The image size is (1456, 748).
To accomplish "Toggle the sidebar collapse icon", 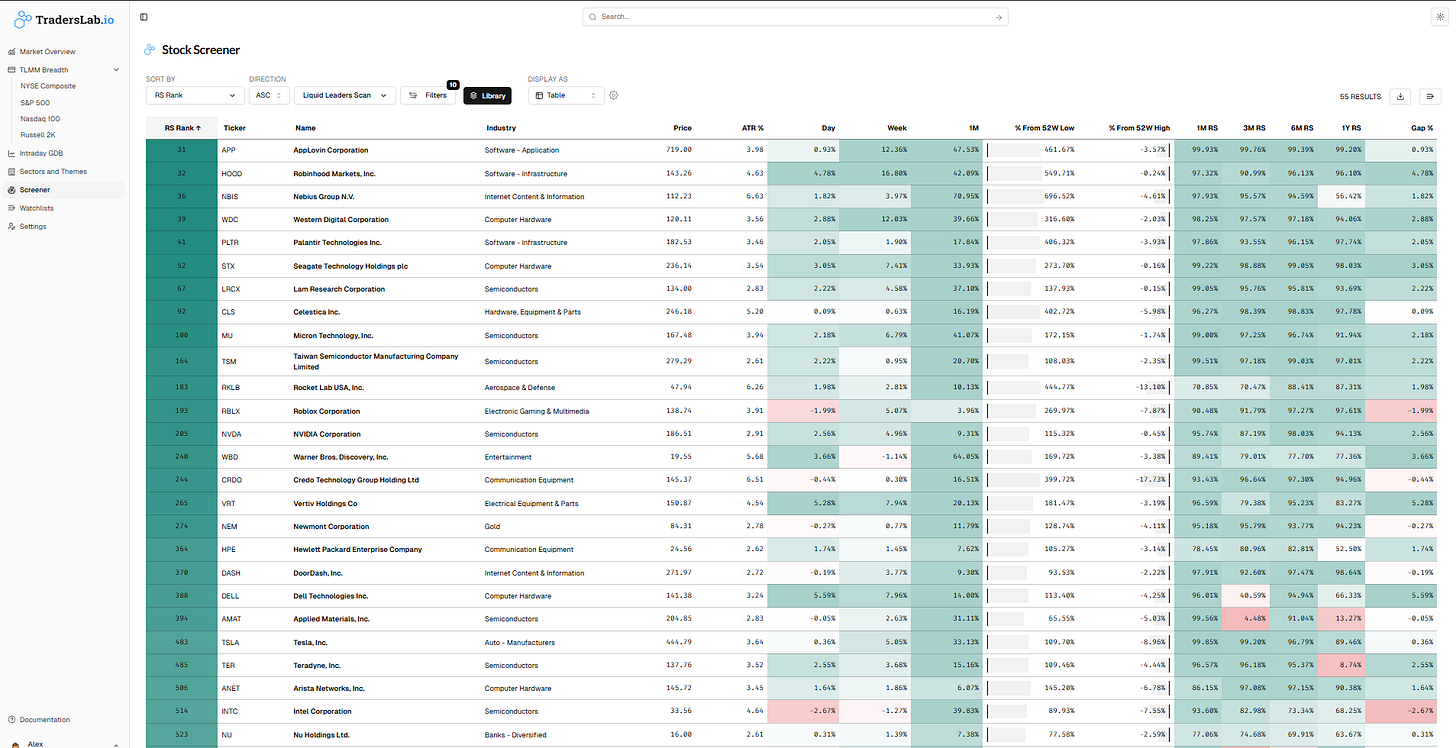I will point(144,17).
